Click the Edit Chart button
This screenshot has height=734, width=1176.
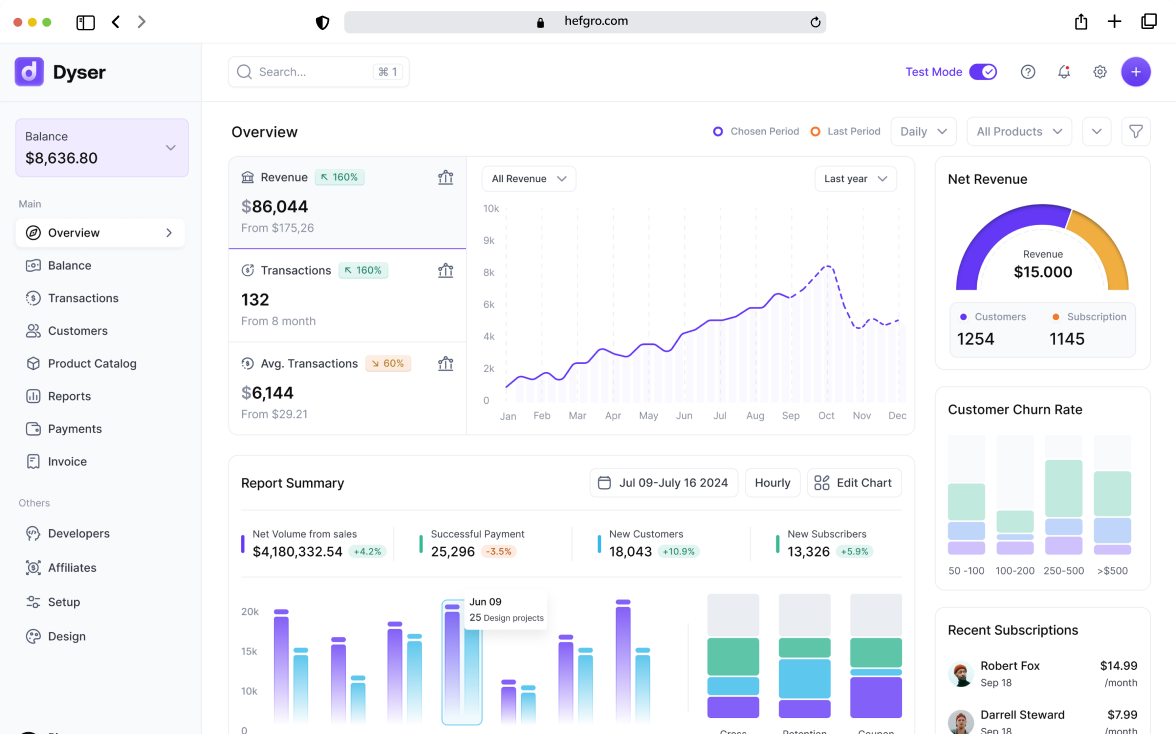[x=854, y=483]
